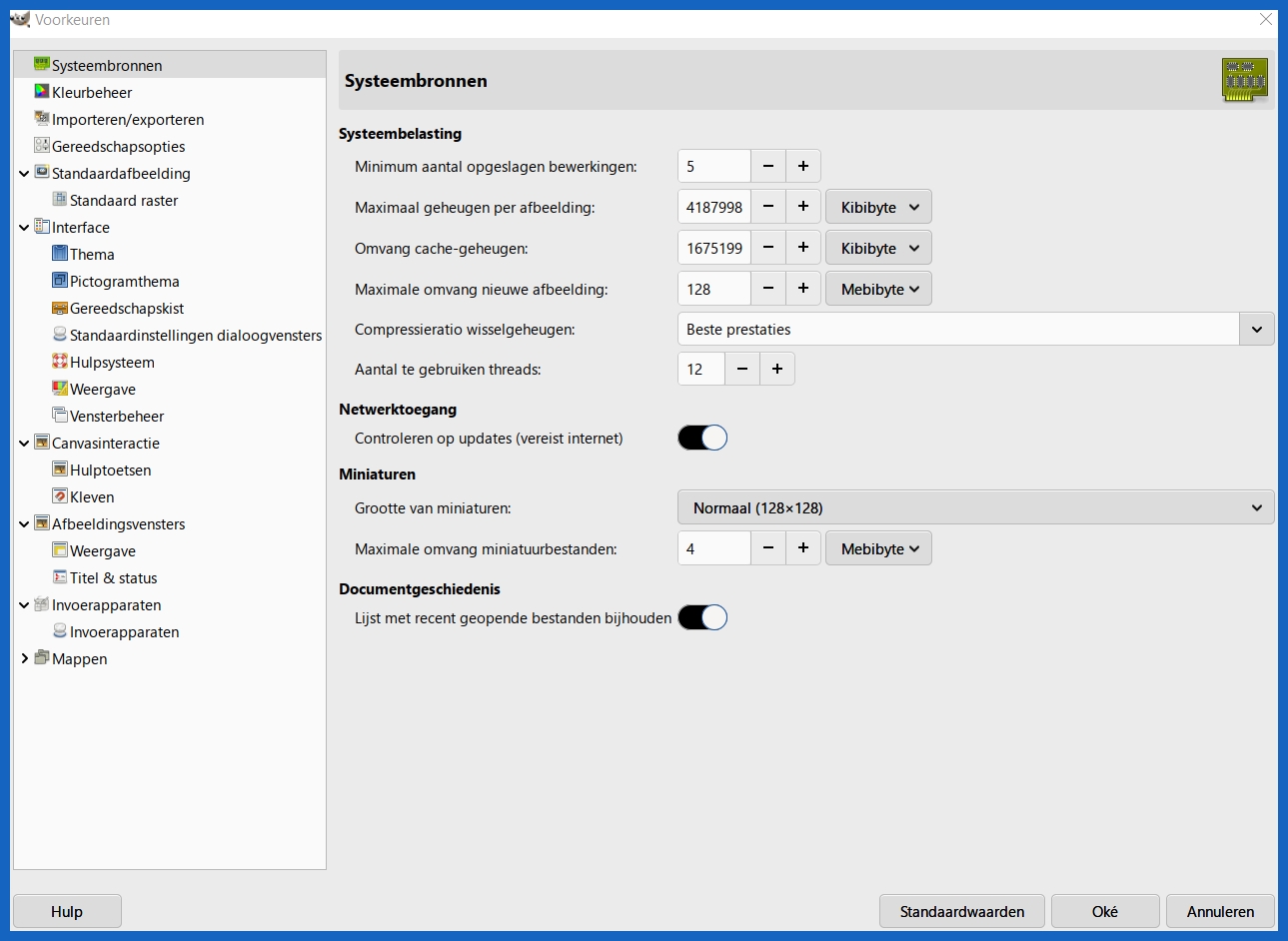Open unit dropdown for Maximaal geheugen per afbeelding
Screen dimensions: 1288x941
pos(878,207)
